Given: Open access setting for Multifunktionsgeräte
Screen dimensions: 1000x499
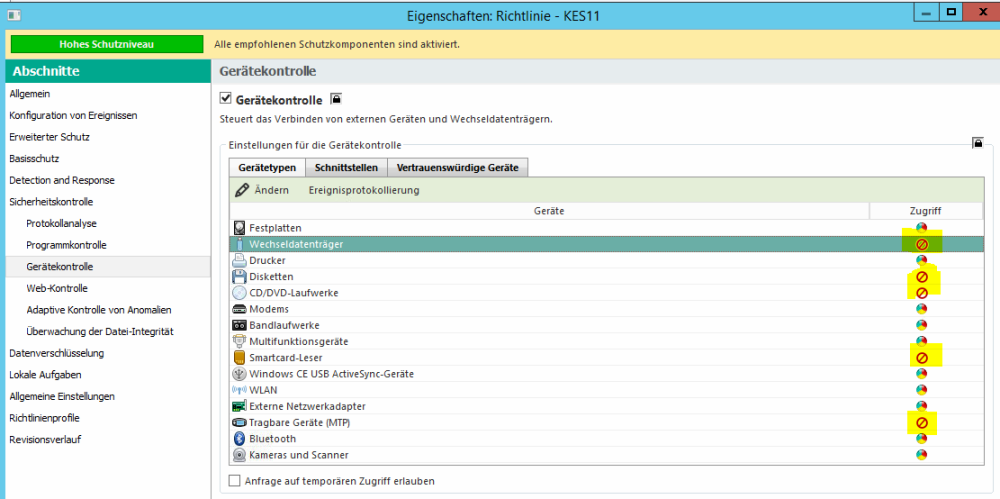Looking at the screenshot, I should pos(921,341).
